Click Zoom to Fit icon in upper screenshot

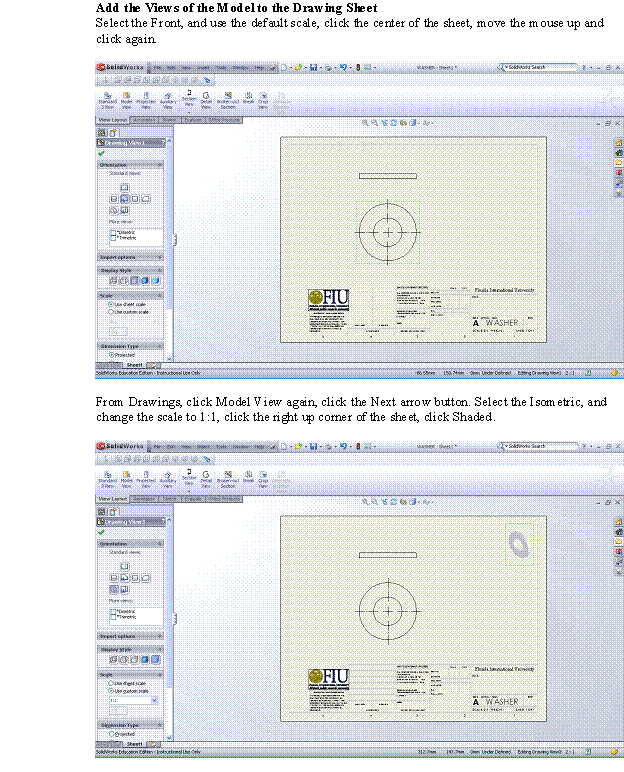(365, 123)
